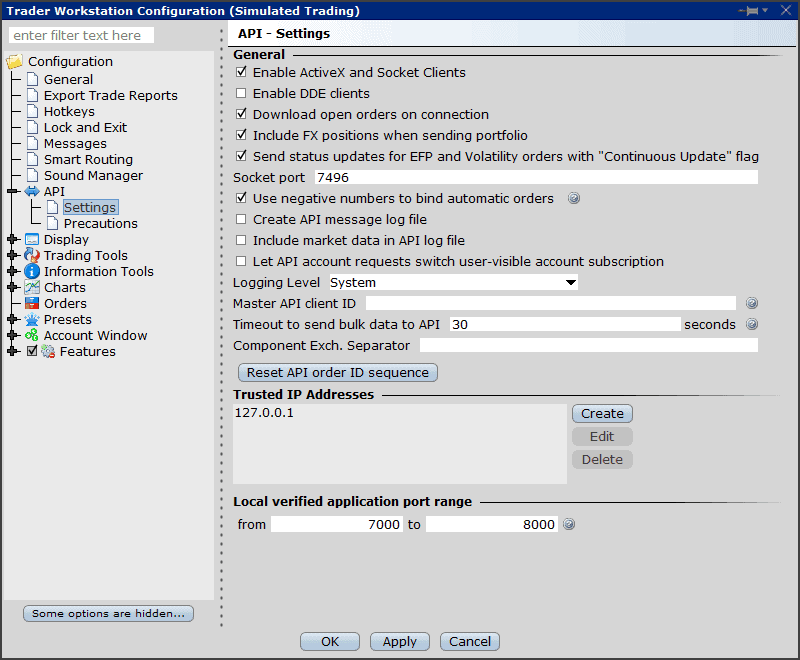Screen dimensions: 800x660
Task: Click the Charts icon in the sidebar
Action: pos(31,287)
